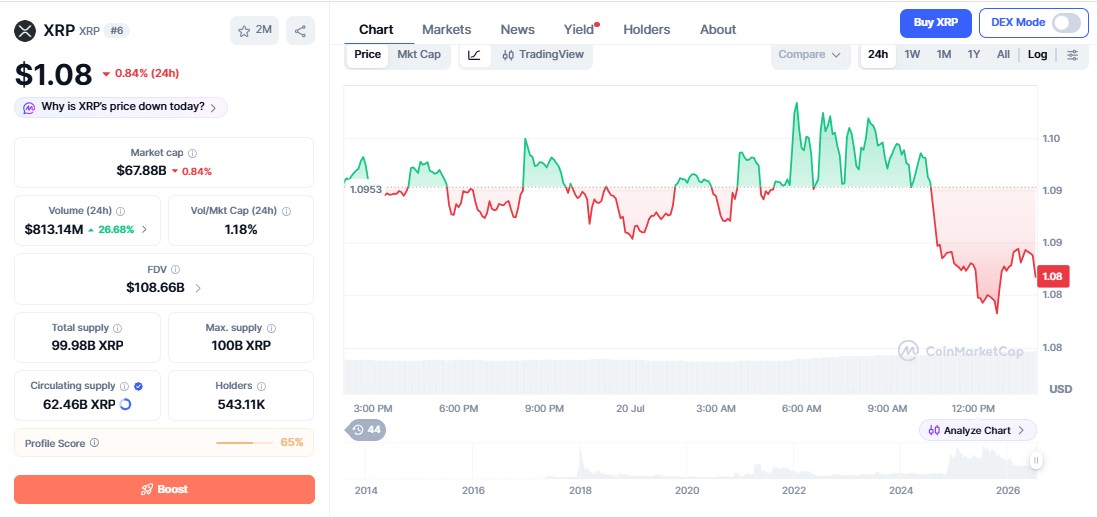Click the Circulating supply info icon
Screen dimensions: 1097x517
125,385
